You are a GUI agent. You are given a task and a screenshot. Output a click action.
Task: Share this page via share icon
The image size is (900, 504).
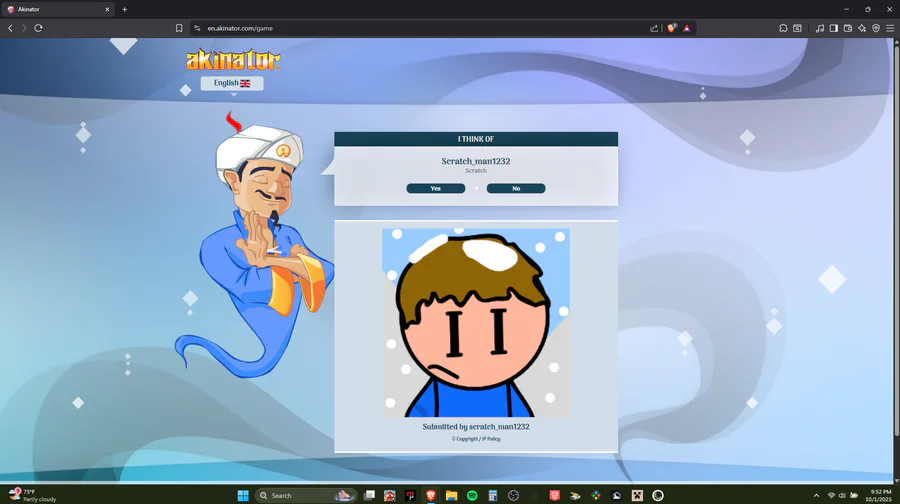pos(654,28)
